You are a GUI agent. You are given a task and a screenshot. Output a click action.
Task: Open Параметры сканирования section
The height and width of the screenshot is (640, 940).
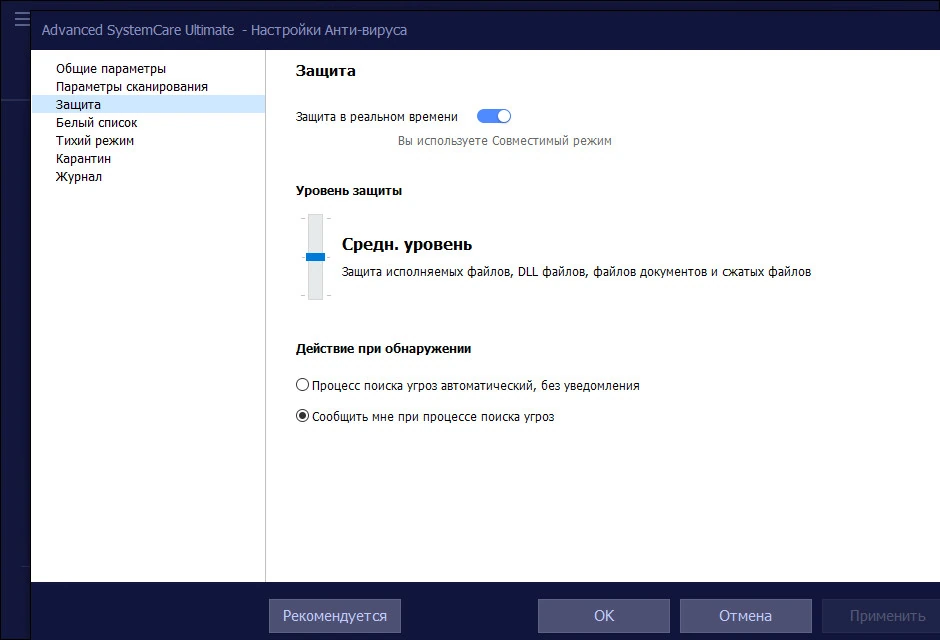point(132,87)
